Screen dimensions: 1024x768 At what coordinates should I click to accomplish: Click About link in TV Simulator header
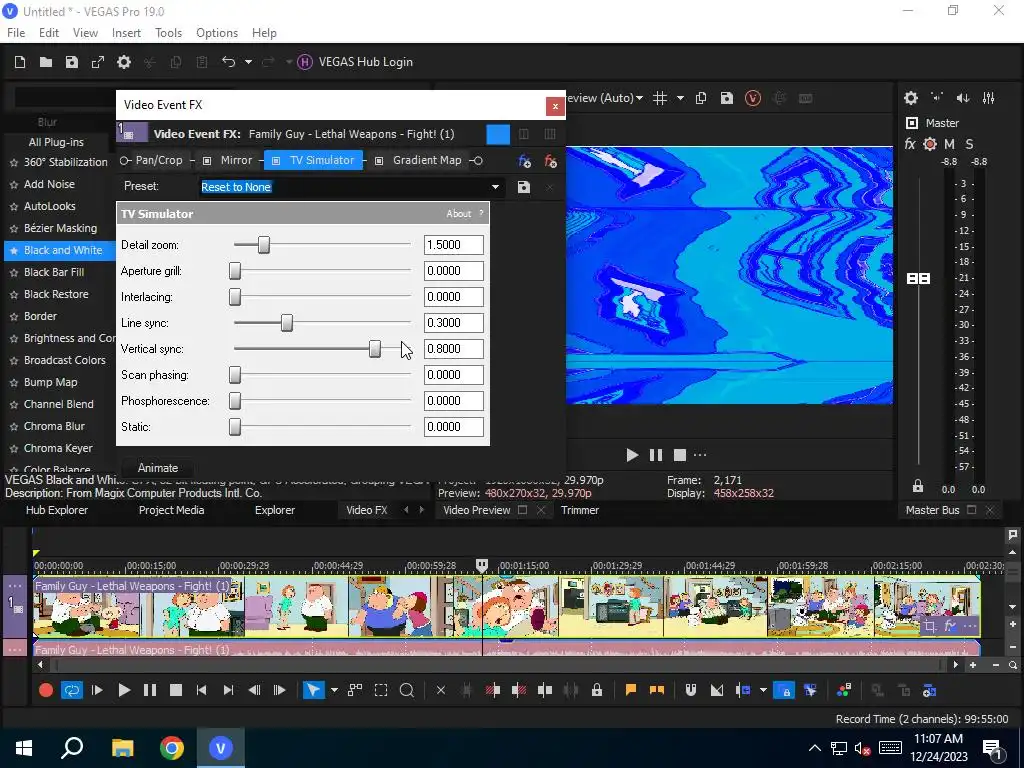point(458,214)
